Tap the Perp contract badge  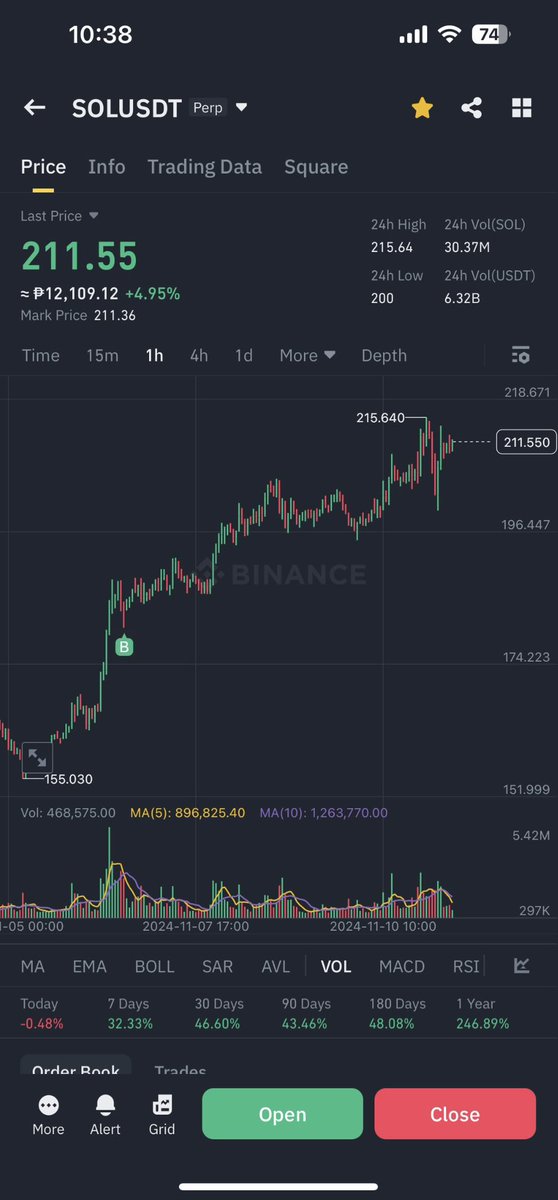click(x=208, y=107)
